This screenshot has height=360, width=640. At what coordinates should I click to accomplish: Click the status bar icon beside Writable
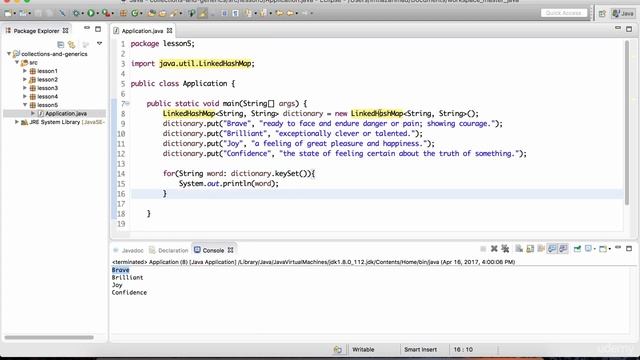coord(338,349)
